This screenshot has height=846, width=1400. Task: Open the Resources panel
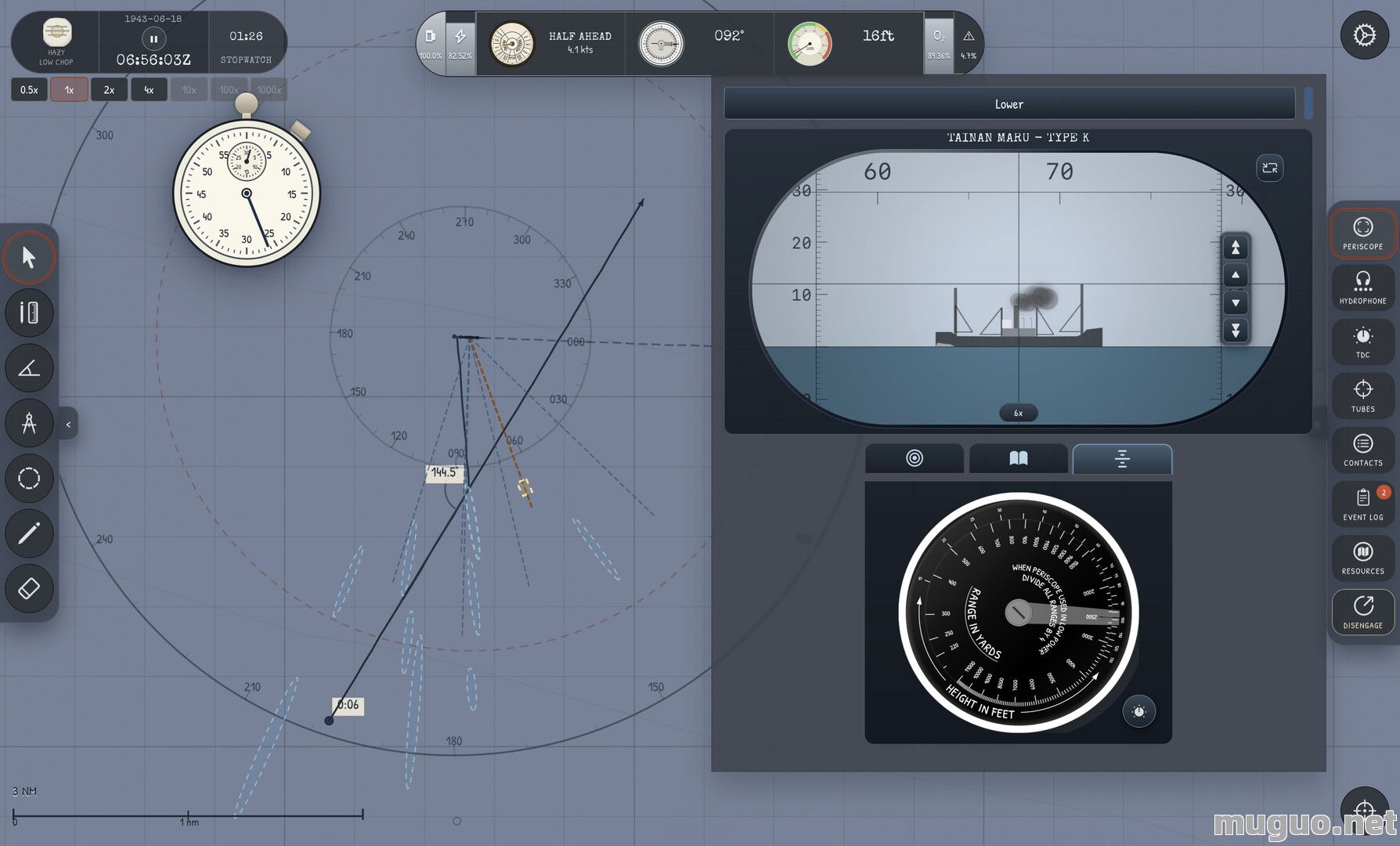click(x=1363, y=558)
